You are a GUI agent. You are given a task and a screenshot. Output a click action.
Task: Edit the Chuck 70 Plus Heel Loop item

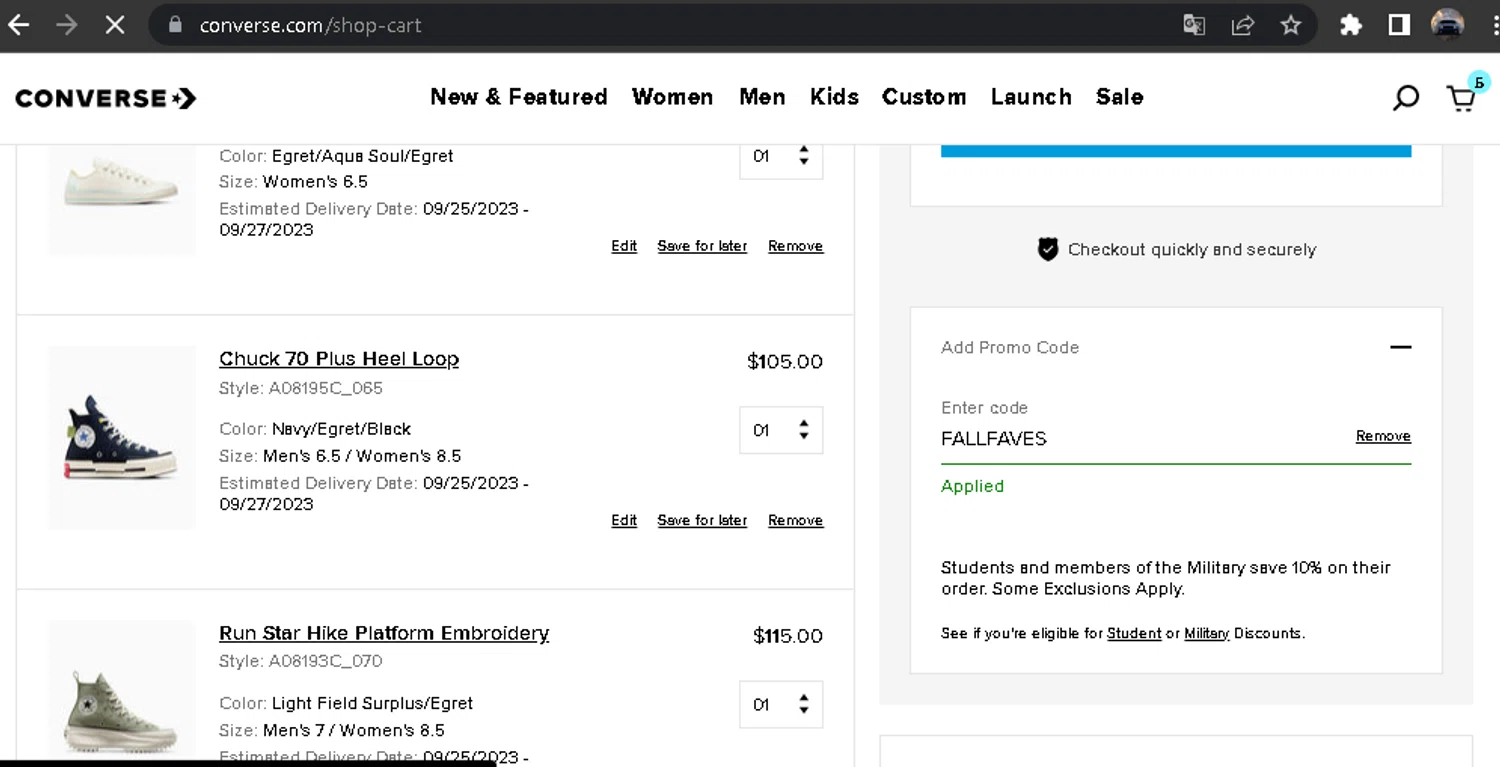click(x=624, y=520)
